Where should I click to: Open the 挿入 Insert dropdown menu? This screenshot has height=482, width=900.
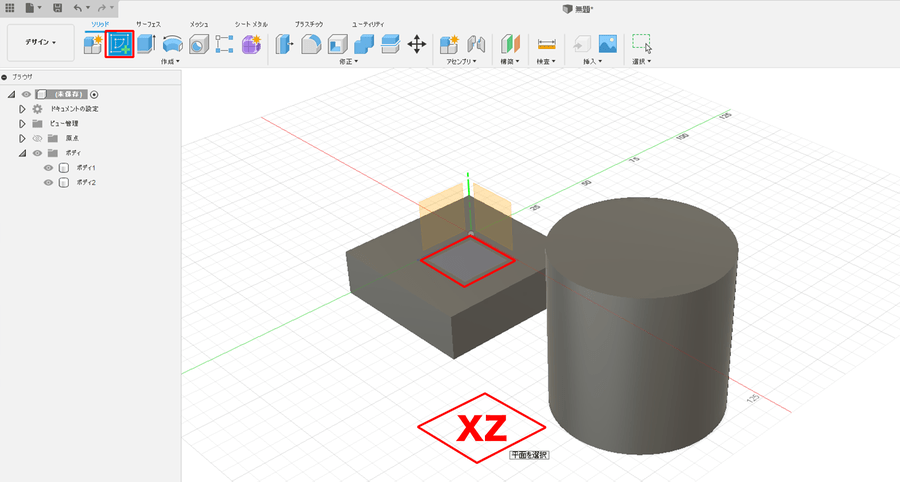tap(593, 61)
